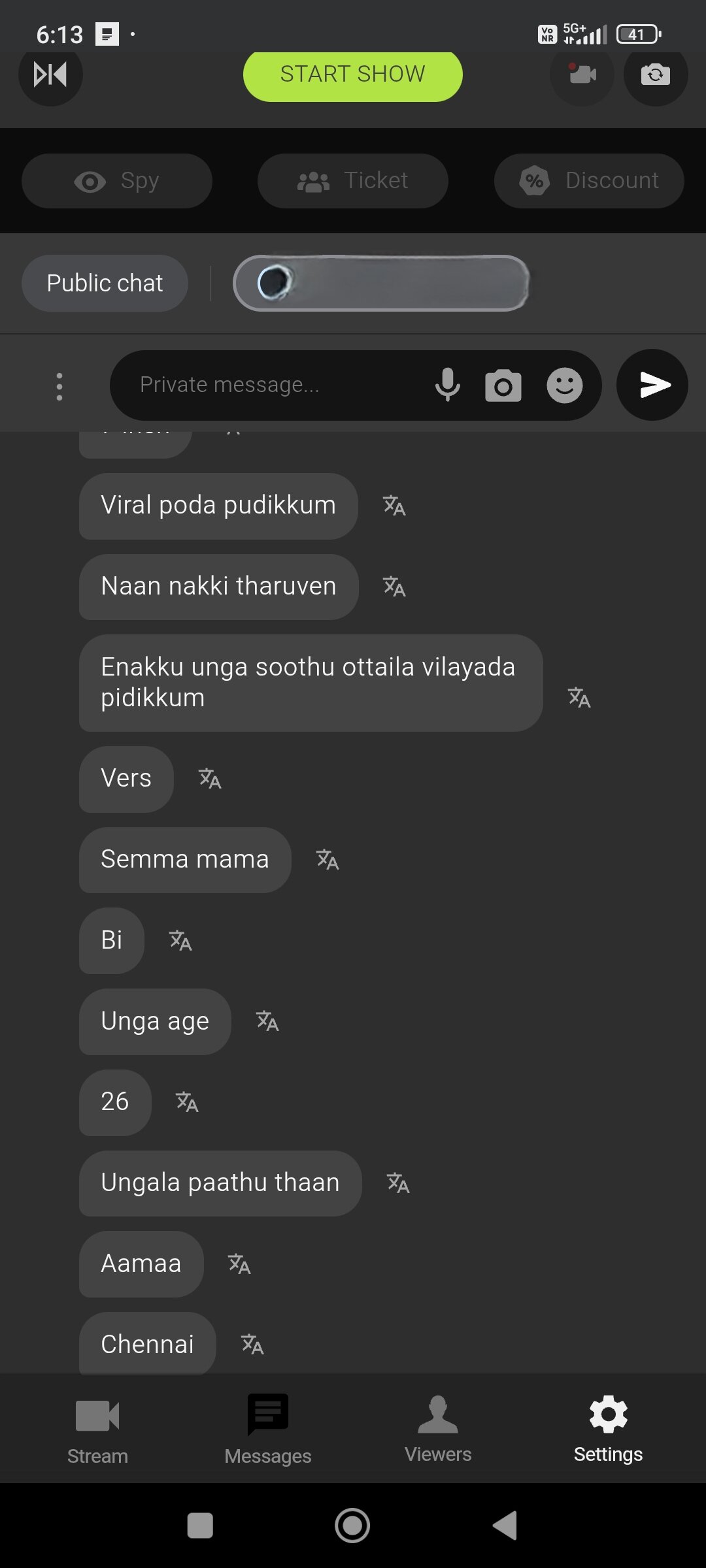Open the camera attachment icon
This screenshot has width=706, height=1568.
(x=503, y=385)
